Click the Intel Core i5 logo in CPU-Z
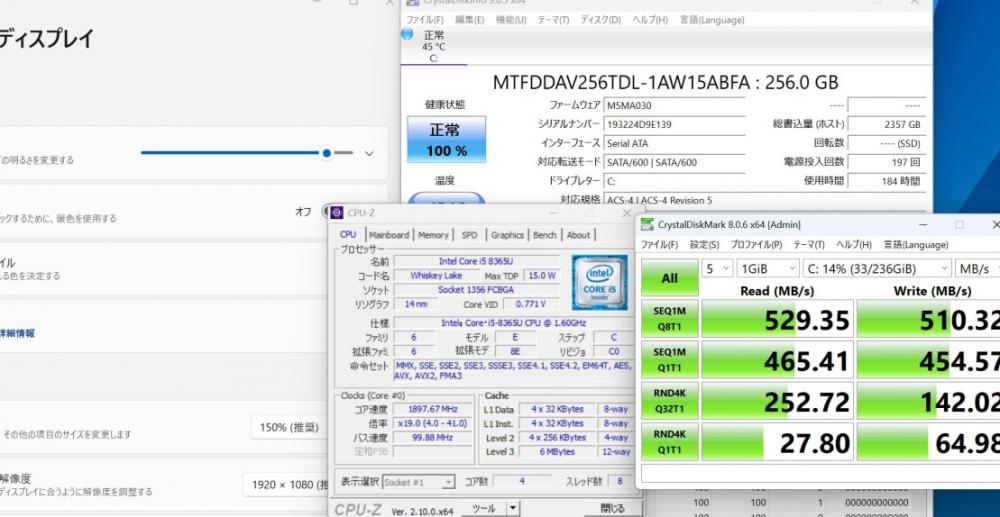 point(599,281)
